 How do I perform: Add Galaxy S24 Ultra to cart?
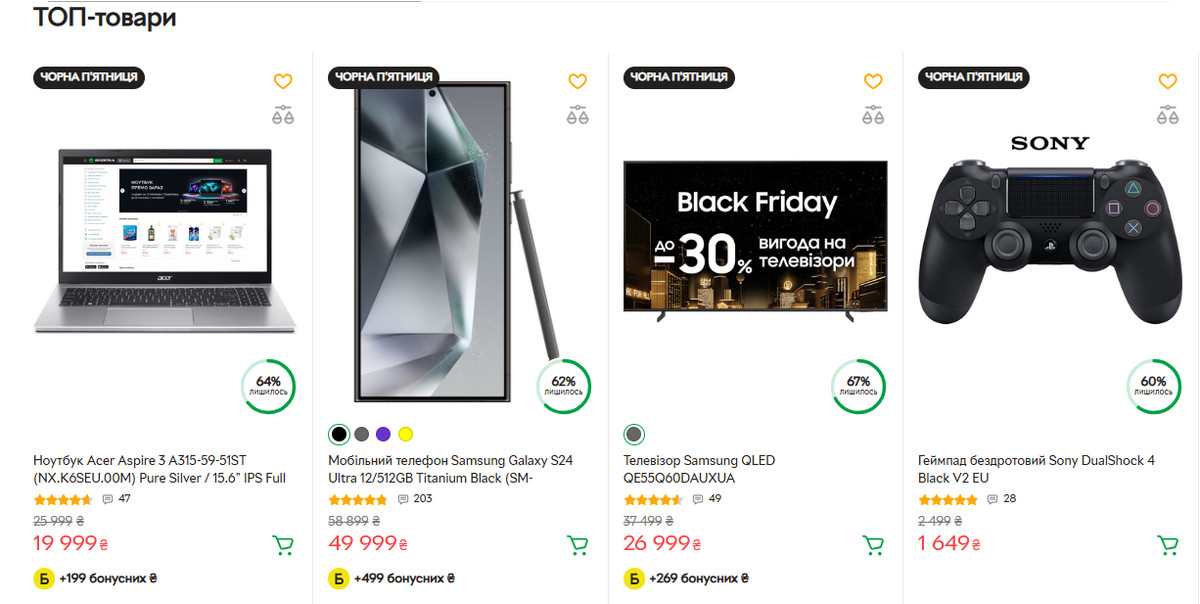[577, 545]
